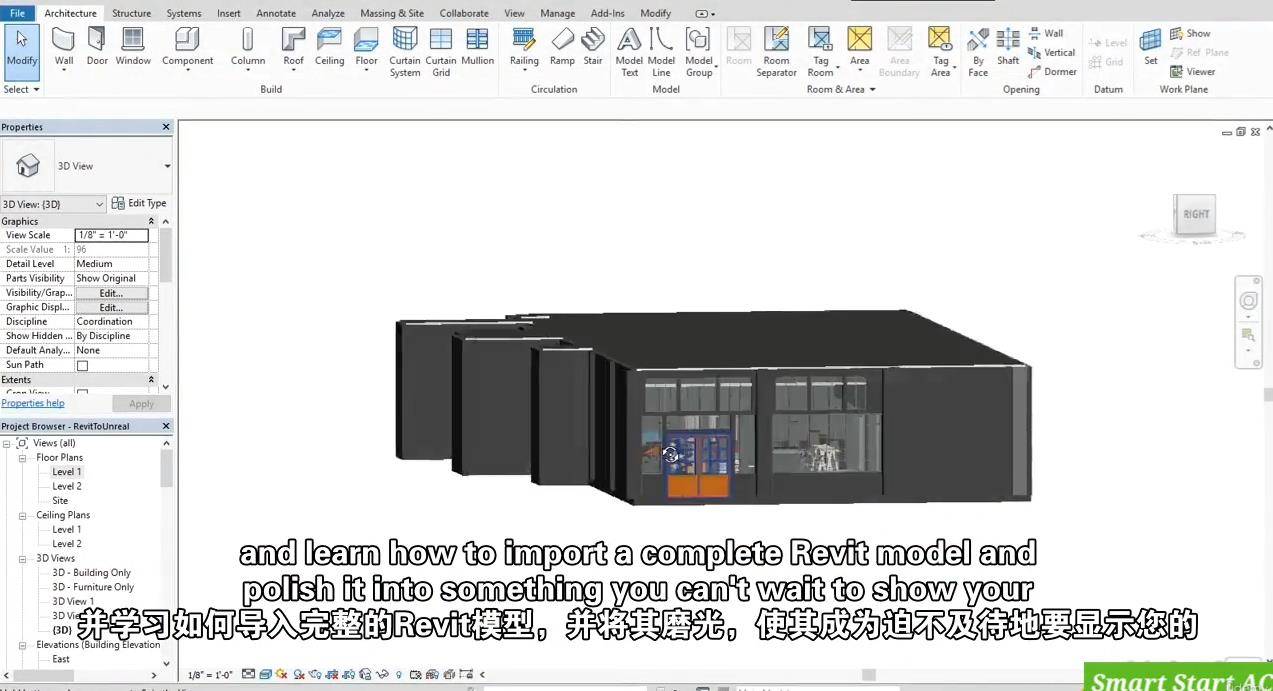Click Edit for Visibility/Graphics overrides
1273x691 pixels.
(111, 293)
